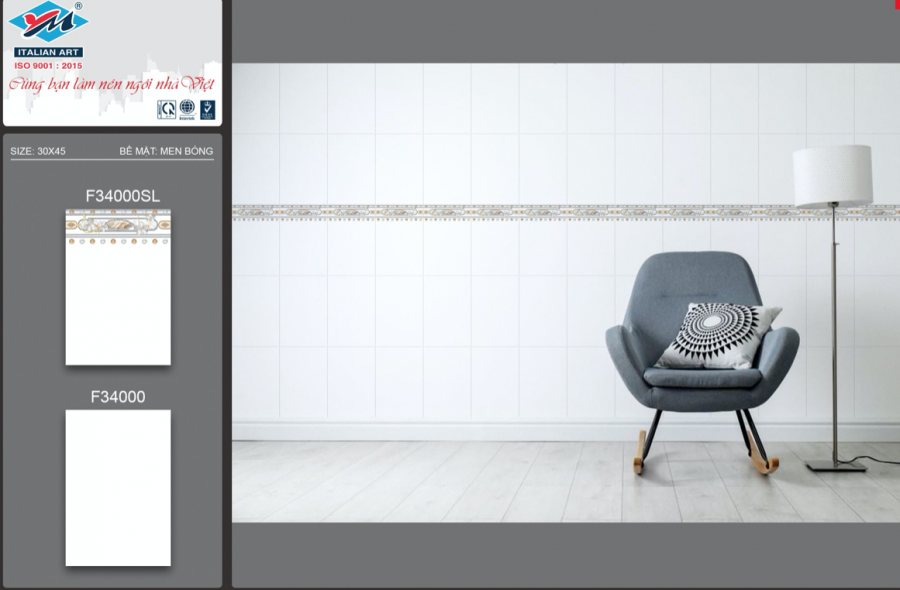900x590 pixels.
Task: Click the white floor lamp shade
Action: 832,176
